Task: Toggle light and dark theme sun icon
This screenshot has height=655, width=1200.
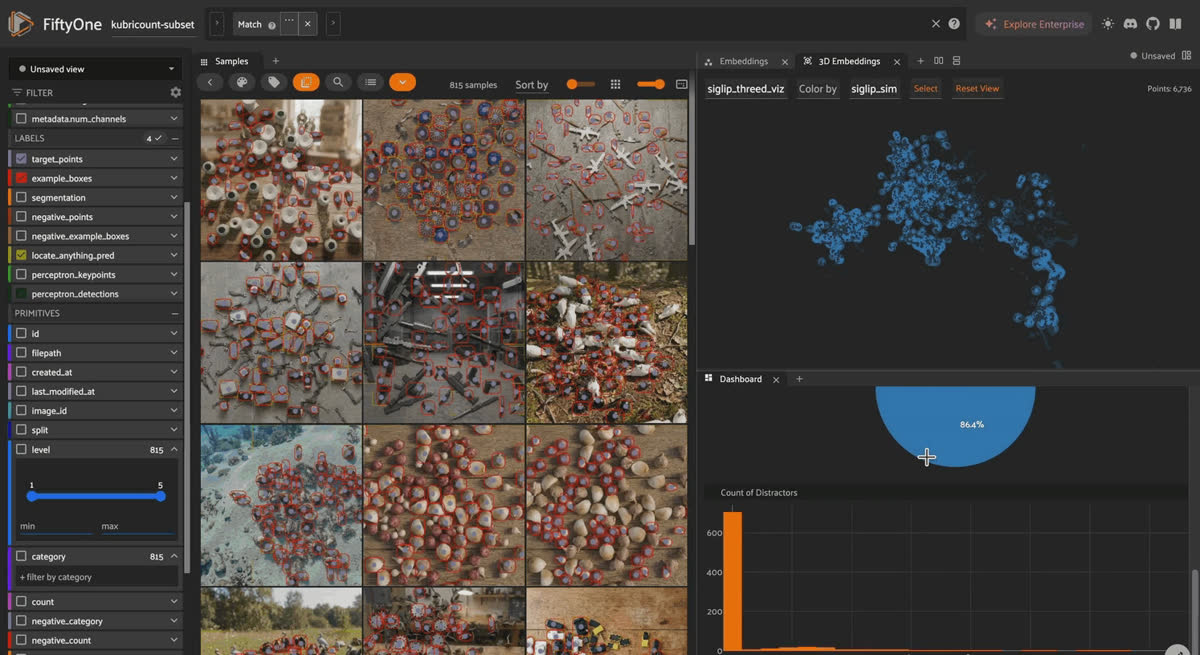Action: tap(1107, 24)
